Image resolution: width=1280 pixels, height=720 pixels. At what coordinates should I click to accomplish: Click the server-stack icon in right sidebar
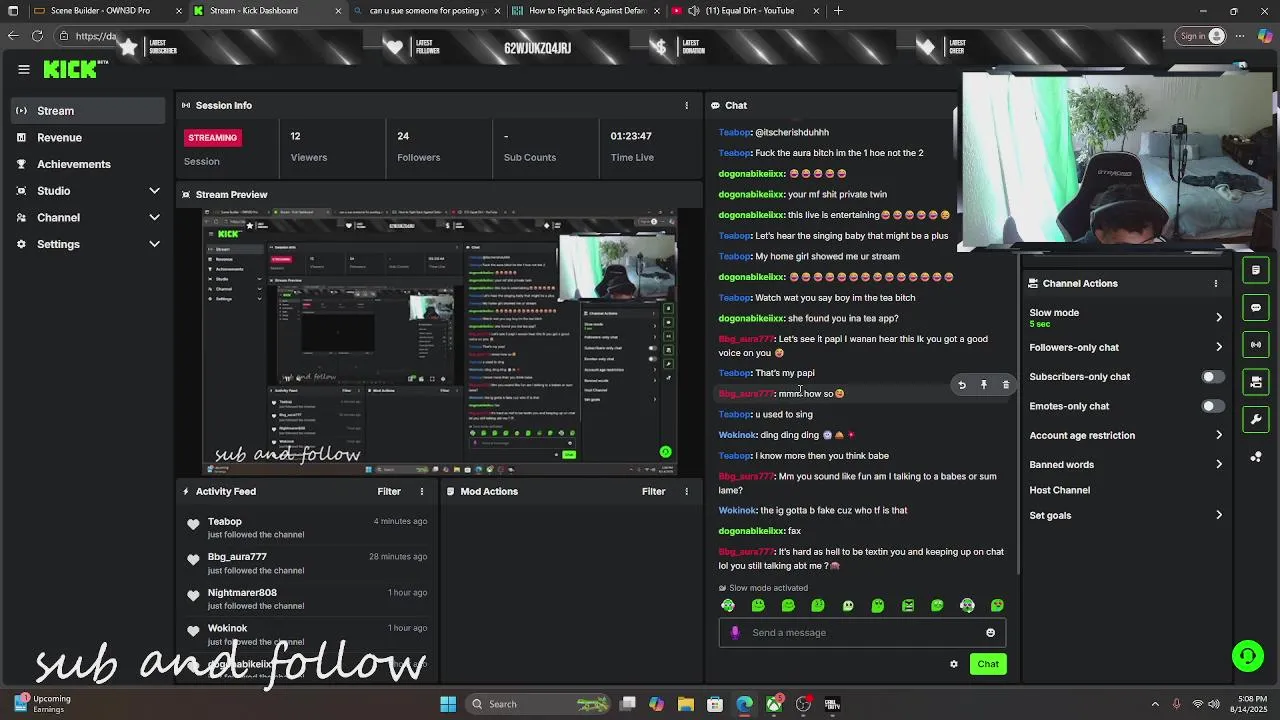(x=1256, y=382)
